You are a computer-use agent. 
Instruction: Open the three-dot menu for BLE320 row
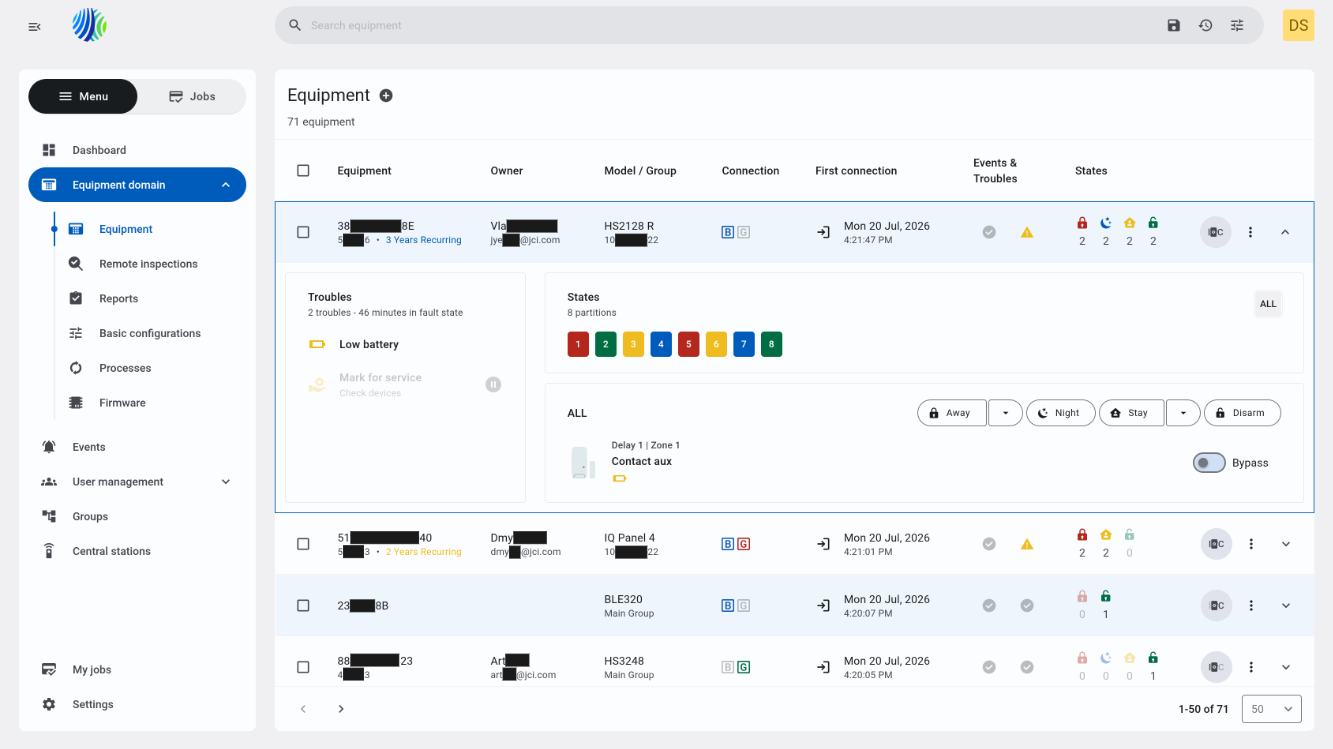click(1250, 606)
